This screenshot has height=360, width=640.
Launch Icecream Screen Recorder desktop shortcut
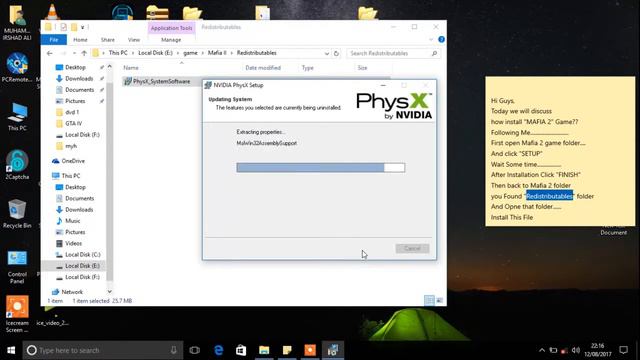(17, 314)
